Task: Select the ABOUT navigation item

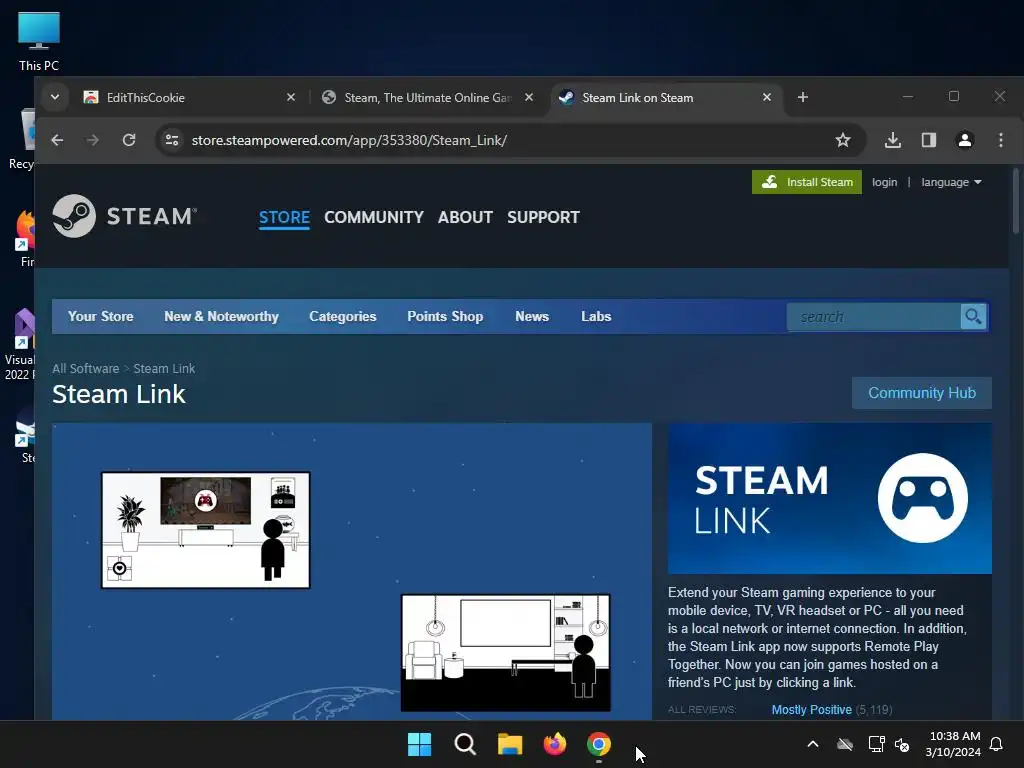Action: [x=465, y=217]
